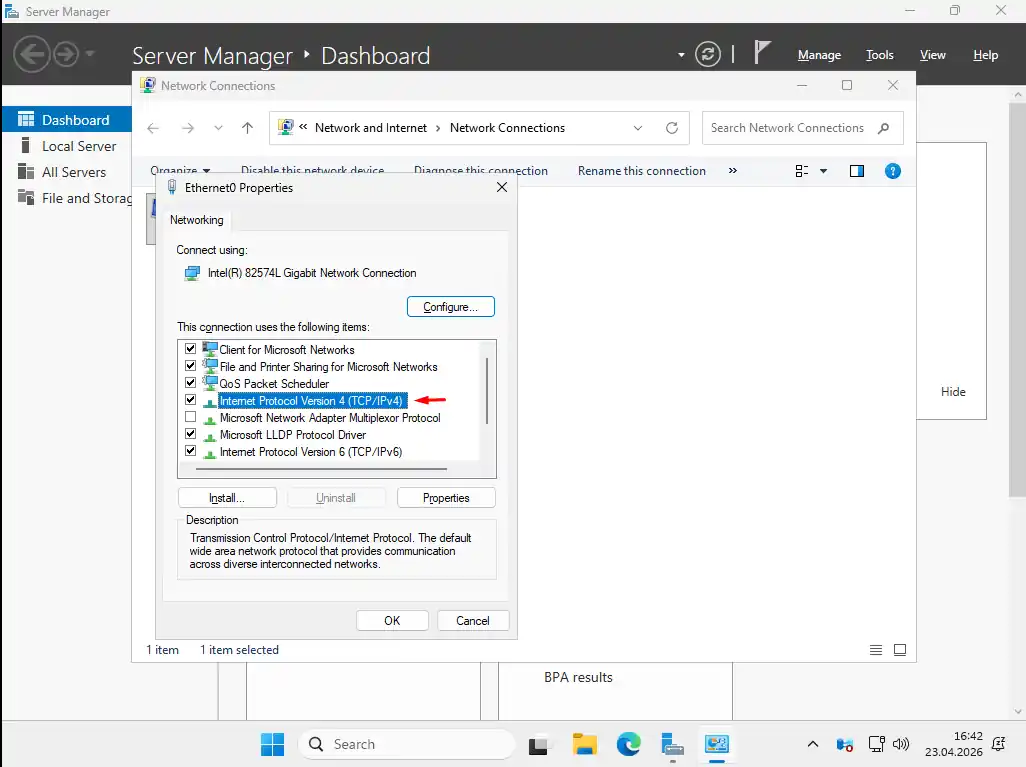Screen dimensions: 1026x767
Task: Open recent locations dropdown in Network Connections
Action: (218, 128)
